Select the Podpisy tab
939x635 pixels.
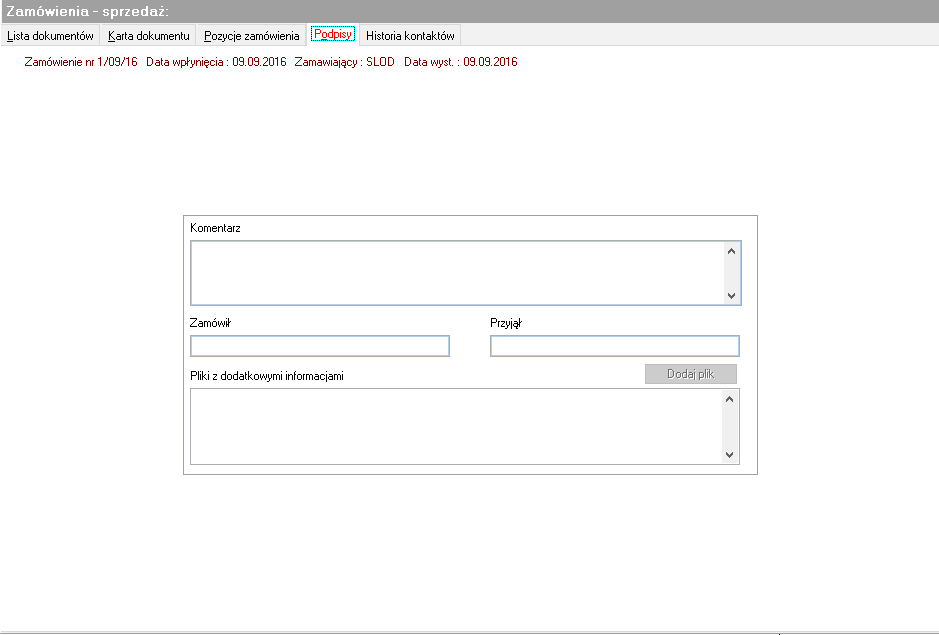tap(333, 34)
